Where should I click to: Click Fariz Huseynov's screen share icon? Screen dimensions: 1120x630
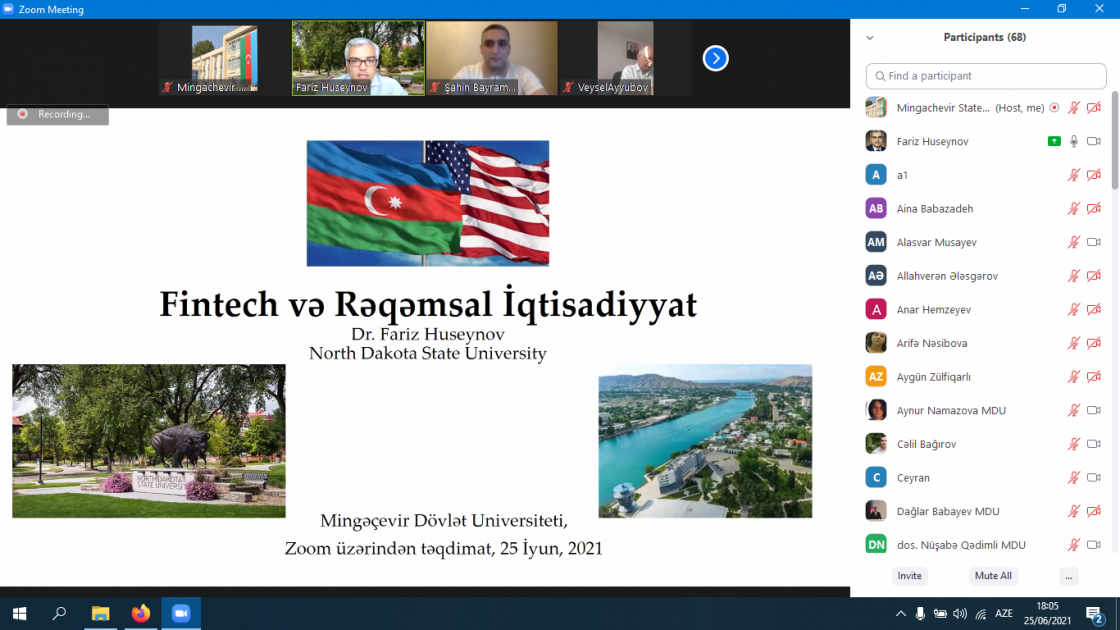(1054, 141)
